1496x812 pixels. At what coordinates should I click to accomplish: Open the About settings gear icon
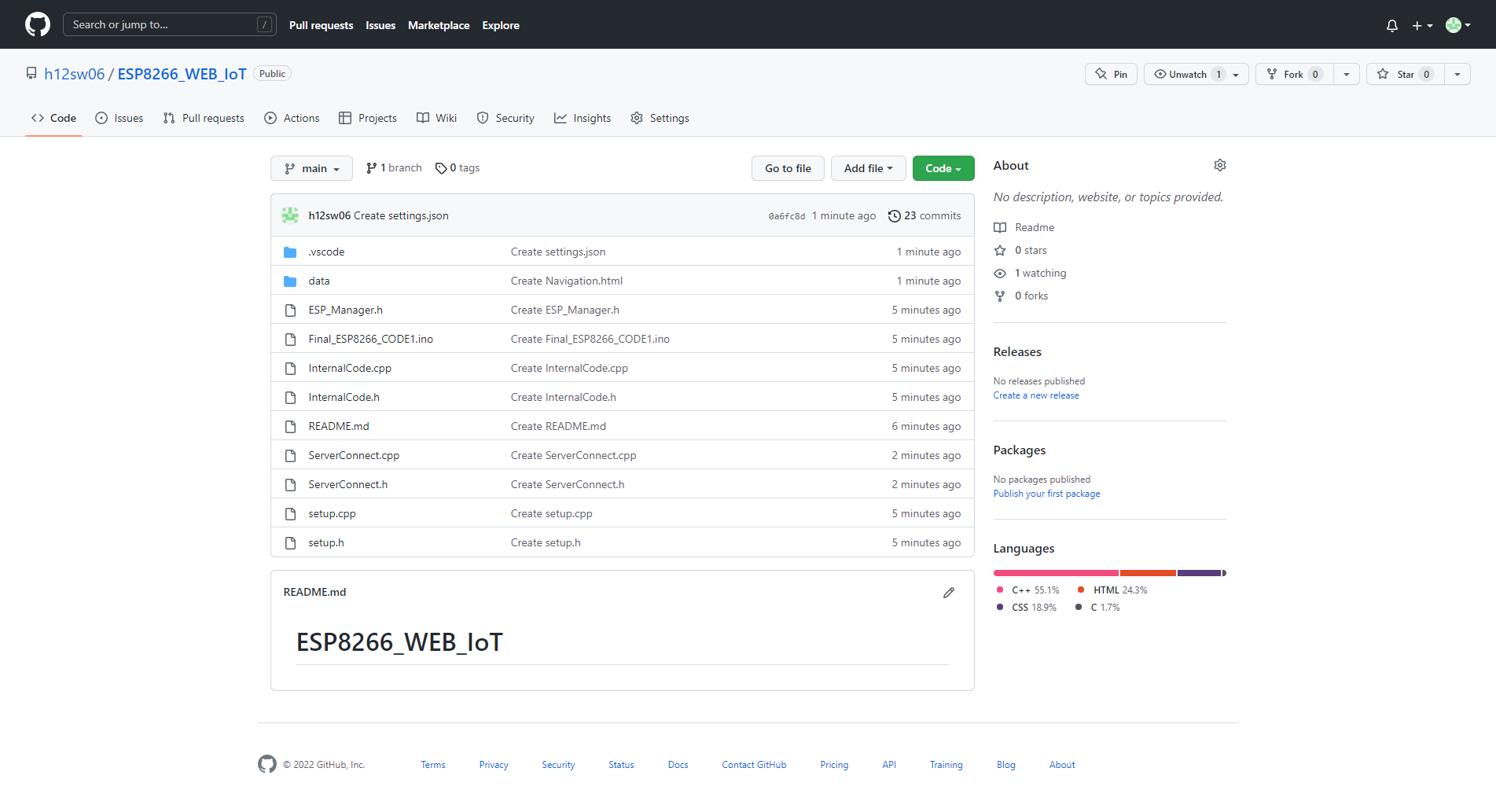coord(1220,165)
